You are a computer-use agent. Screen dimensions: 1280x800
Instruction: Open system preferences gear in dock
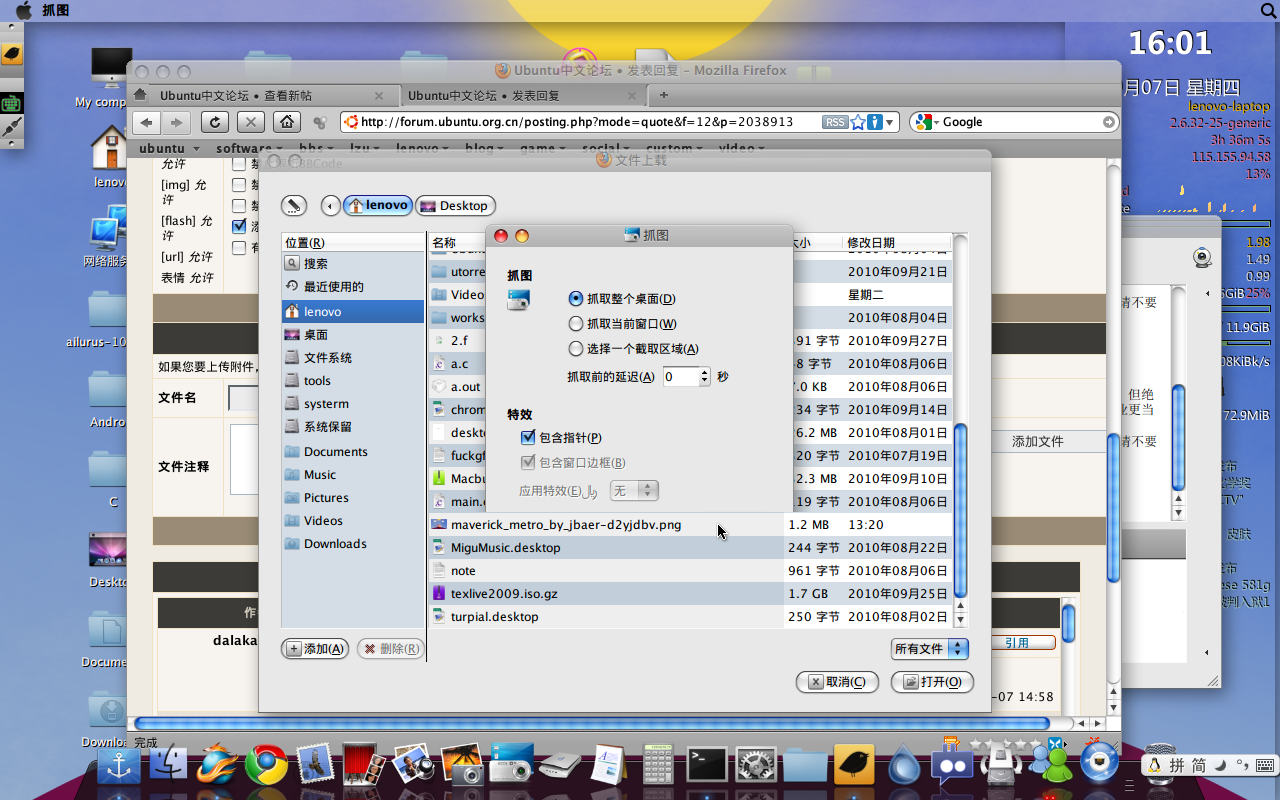(x=756, y=765)
